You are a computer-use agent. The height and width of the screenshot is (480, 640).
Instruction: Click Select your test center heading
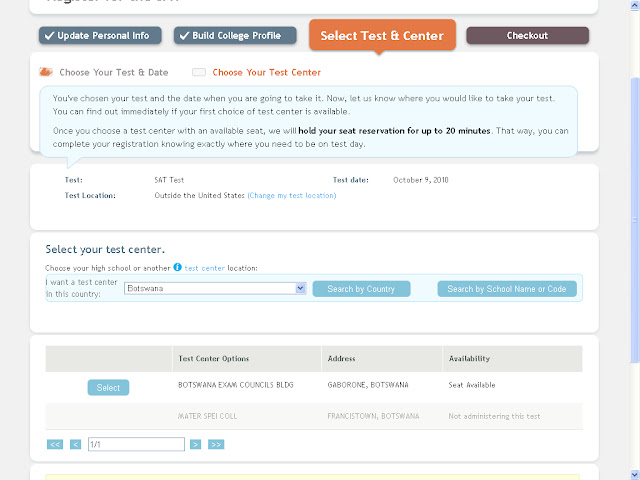pyautogui.click(x=105, y=249)
